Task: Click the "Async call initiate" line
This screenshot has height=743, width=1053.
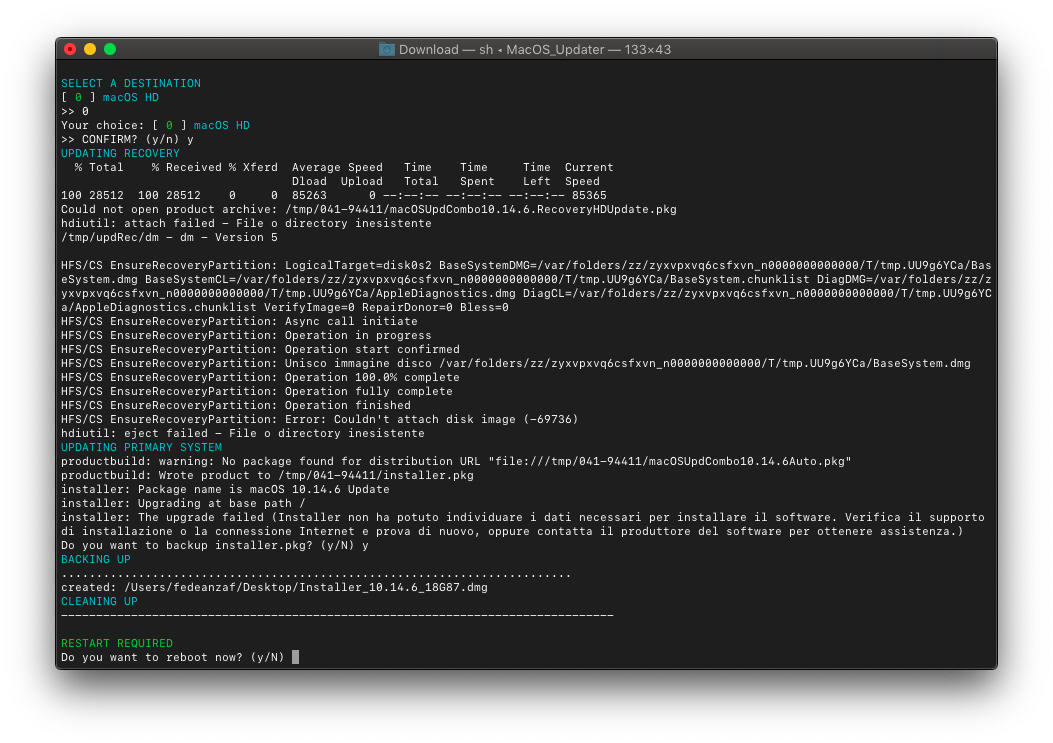Action: coord(239,322)
